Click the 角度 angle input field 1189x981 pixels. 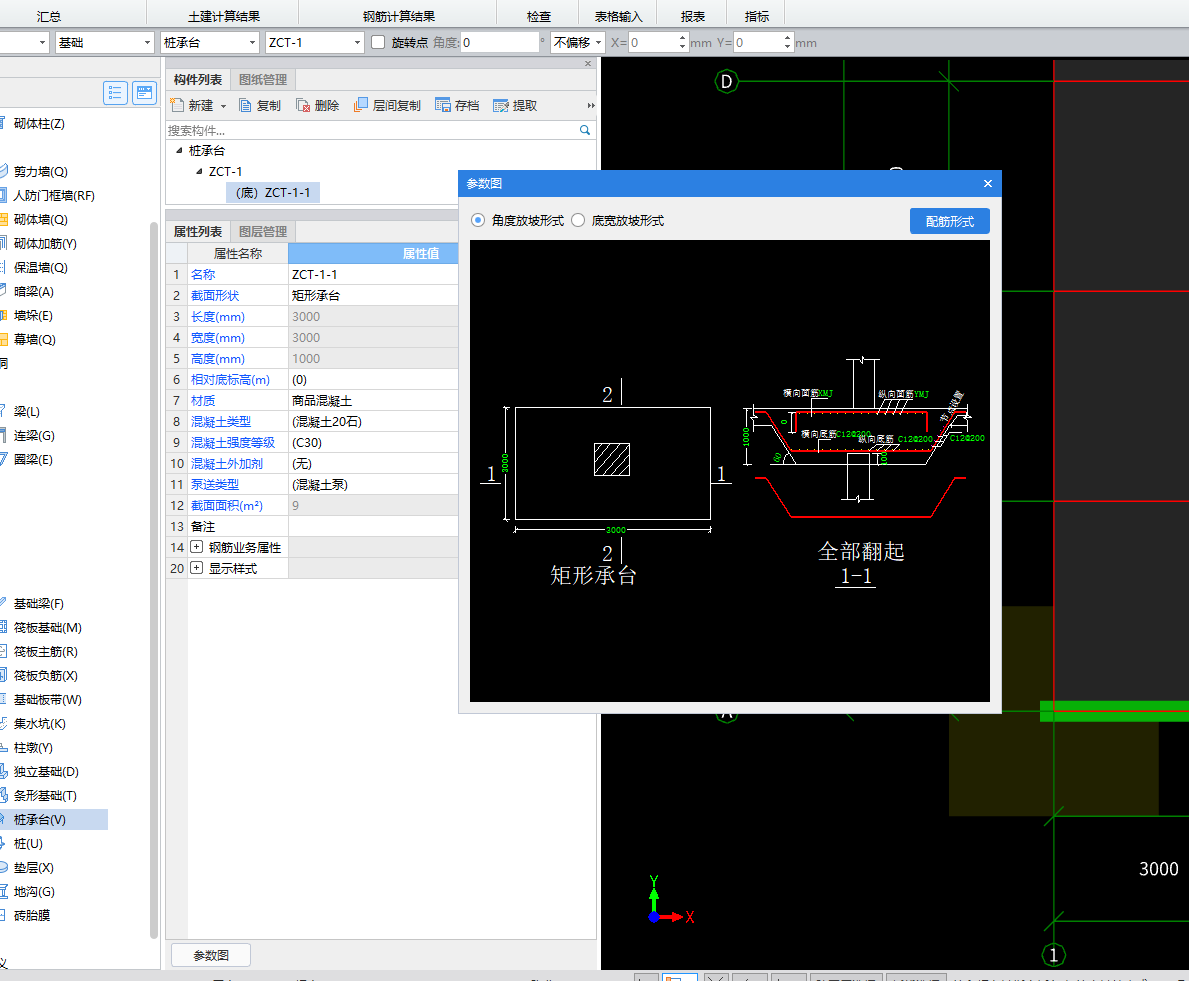pos(500,42)
